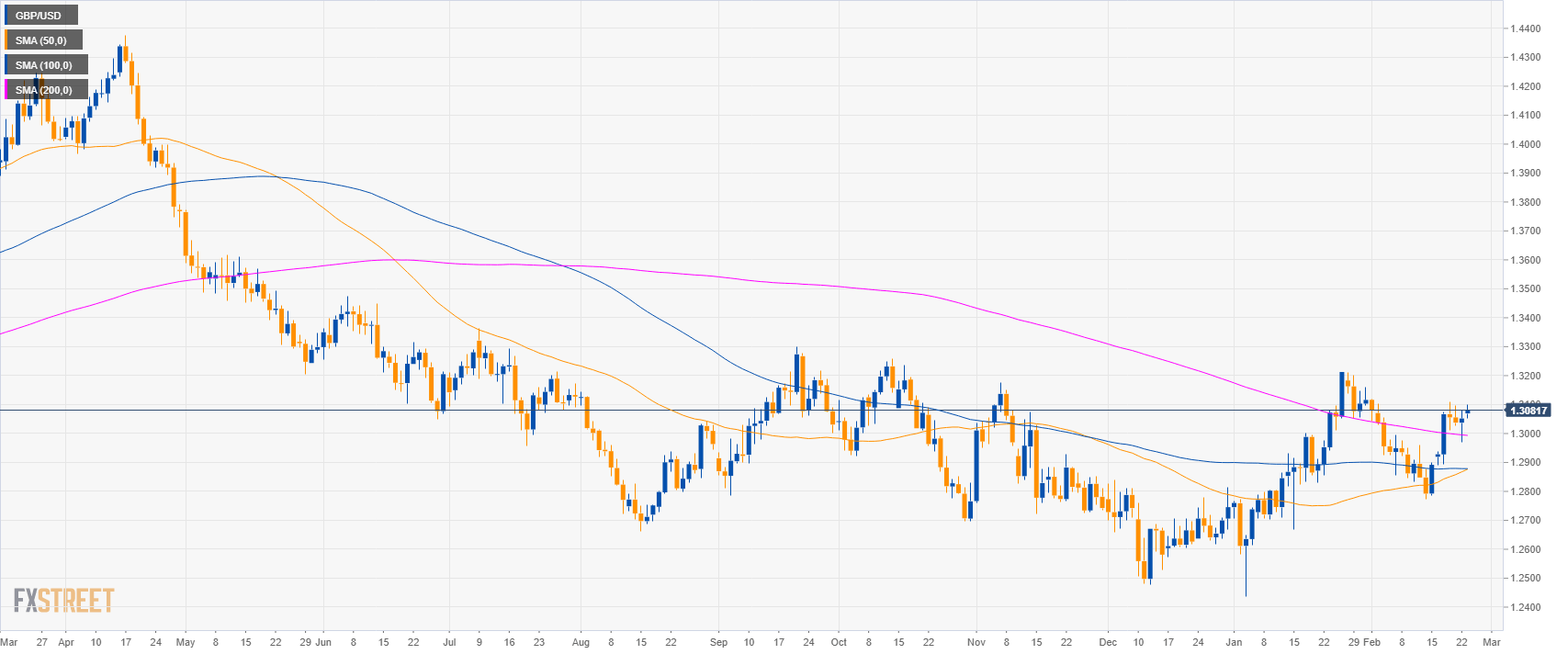Click the Jan label on the date axis
1568x654 pixels.
tap(1234, 643)
